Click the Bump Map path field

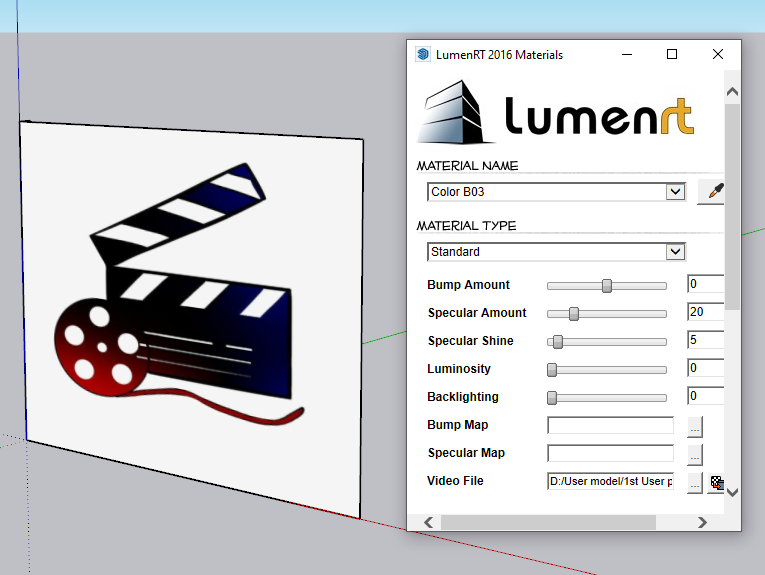pos(610,426)
